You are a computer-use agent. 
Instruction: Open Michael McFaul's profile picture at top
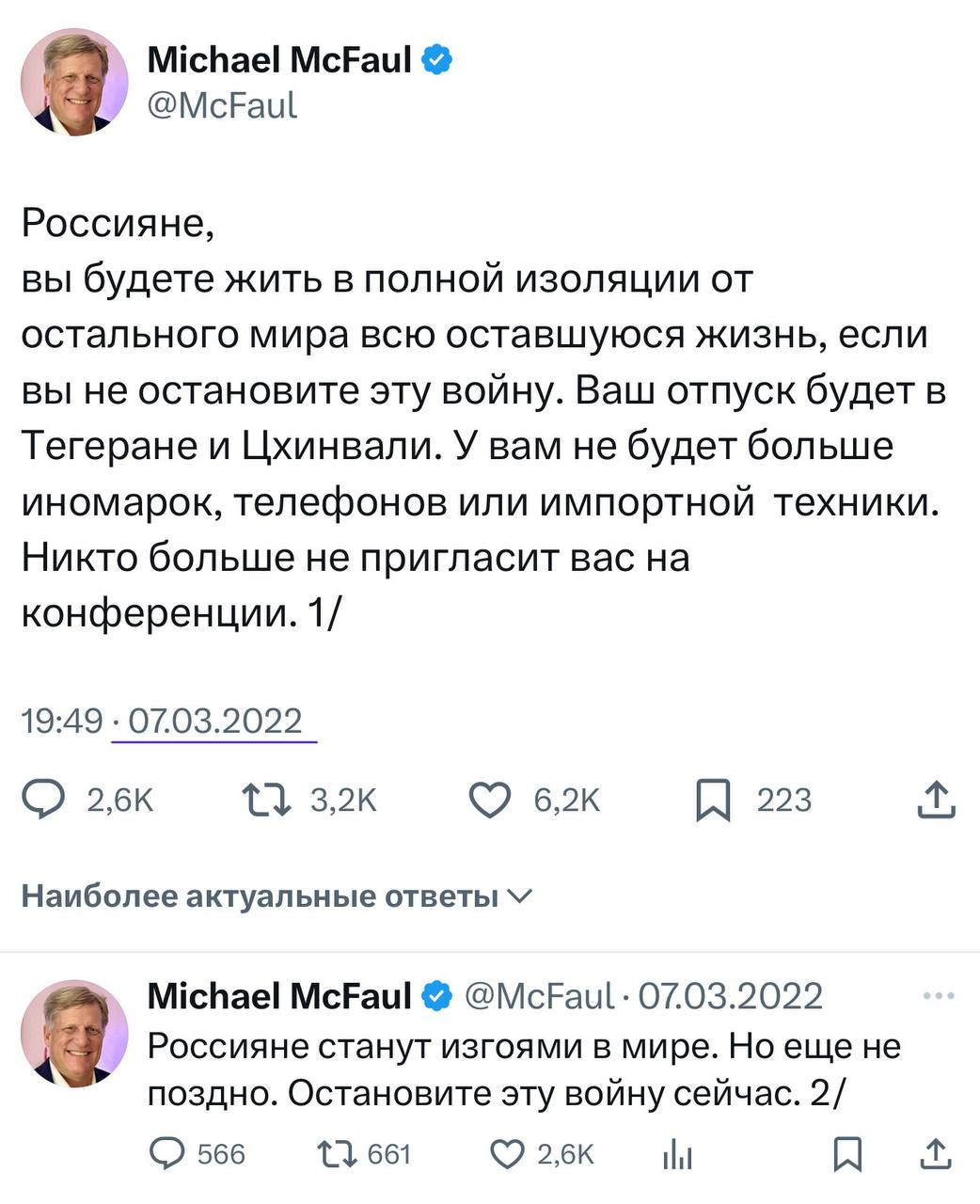(74, 82)
